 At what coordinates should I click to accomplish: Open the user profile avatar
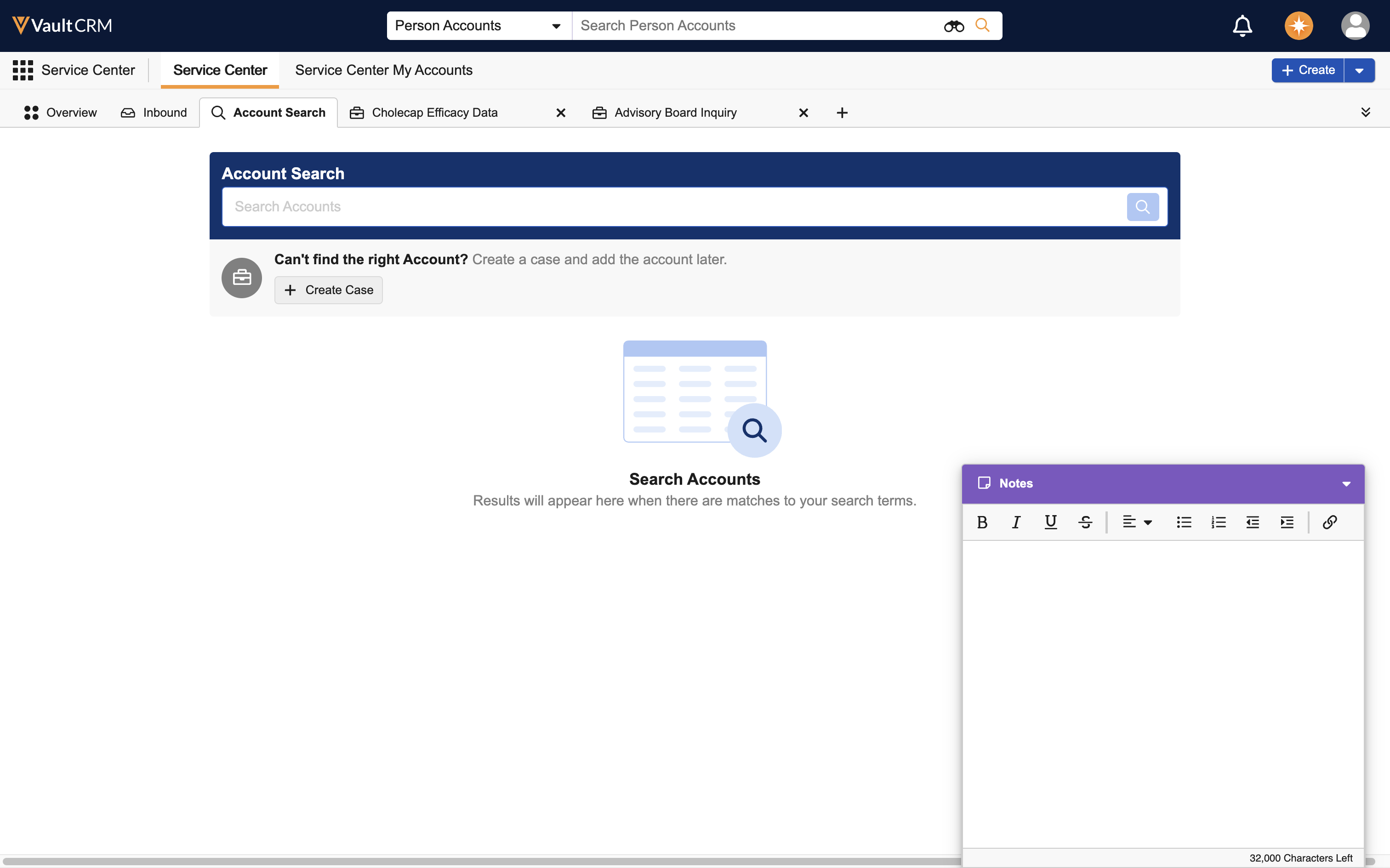coord(1355,26)
